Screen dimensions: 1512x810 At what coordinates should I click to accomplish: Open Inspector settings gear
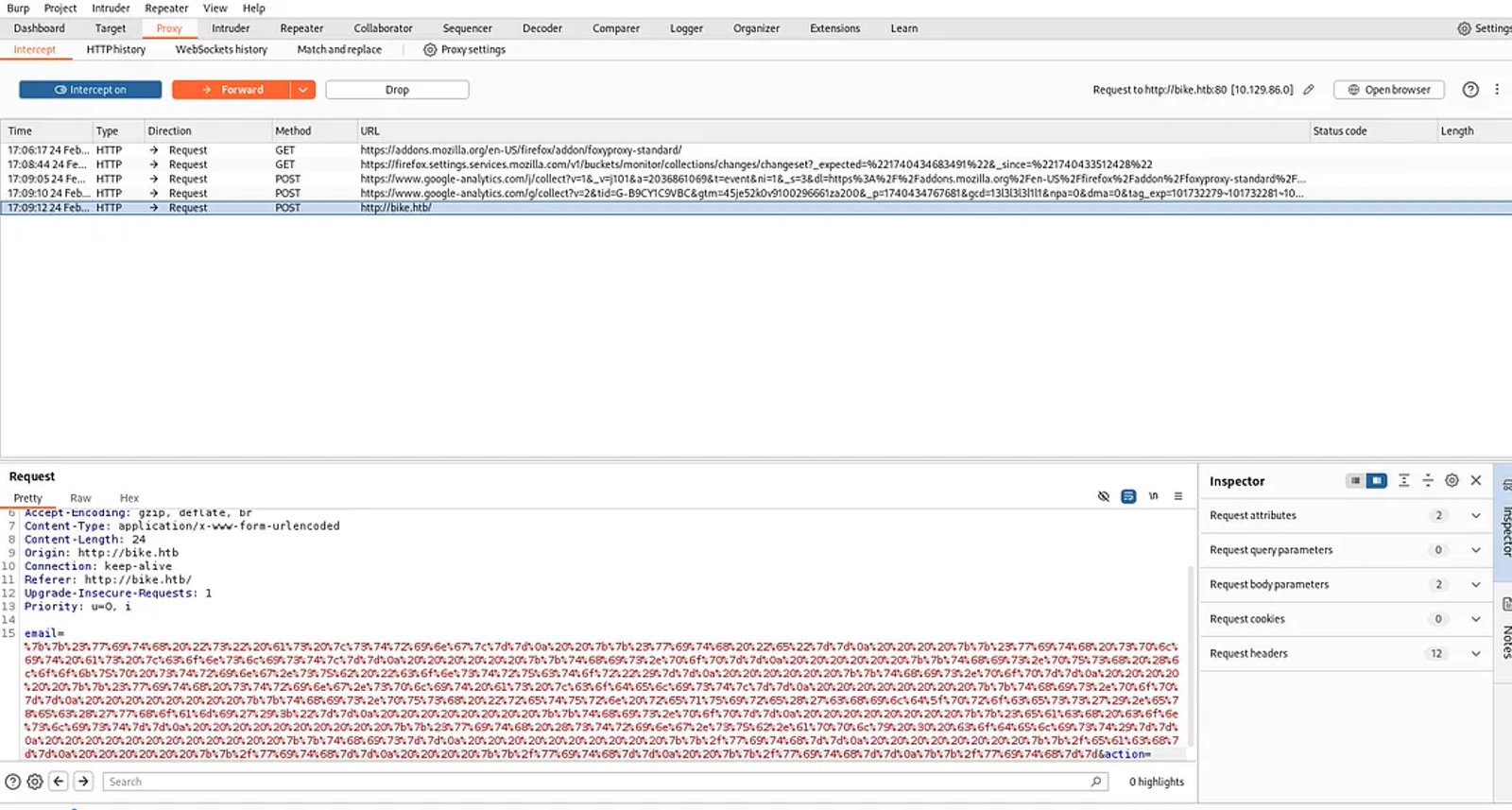coord(1452,481)
